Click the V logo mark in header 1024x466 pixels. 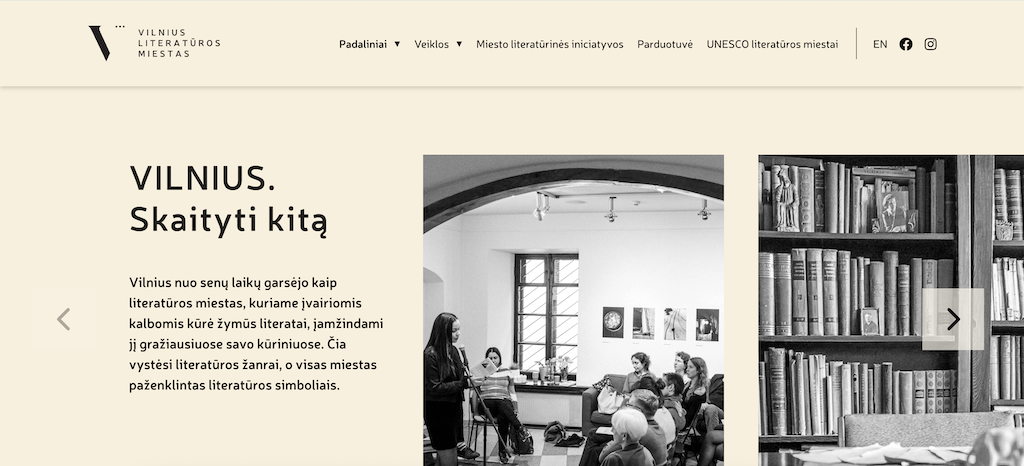(101, 43)
